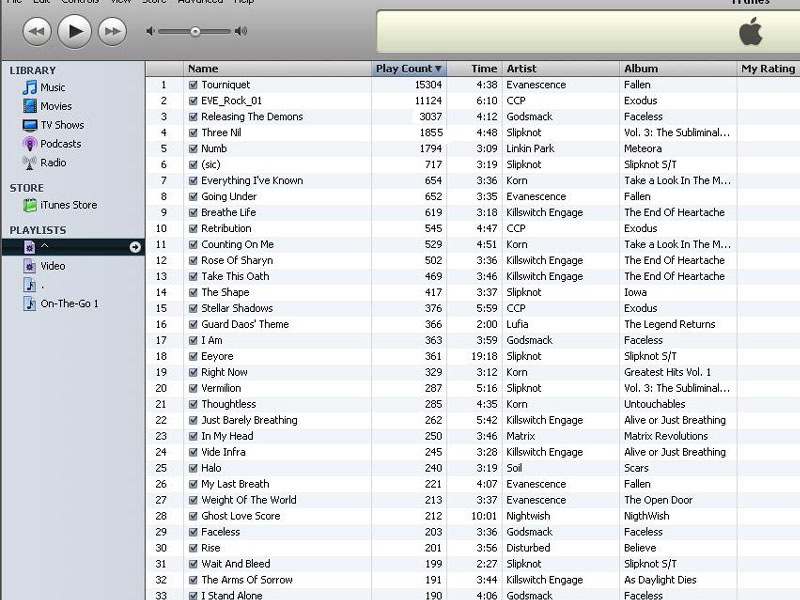Click the low-volume speaker icon

[x=150, y=31]
